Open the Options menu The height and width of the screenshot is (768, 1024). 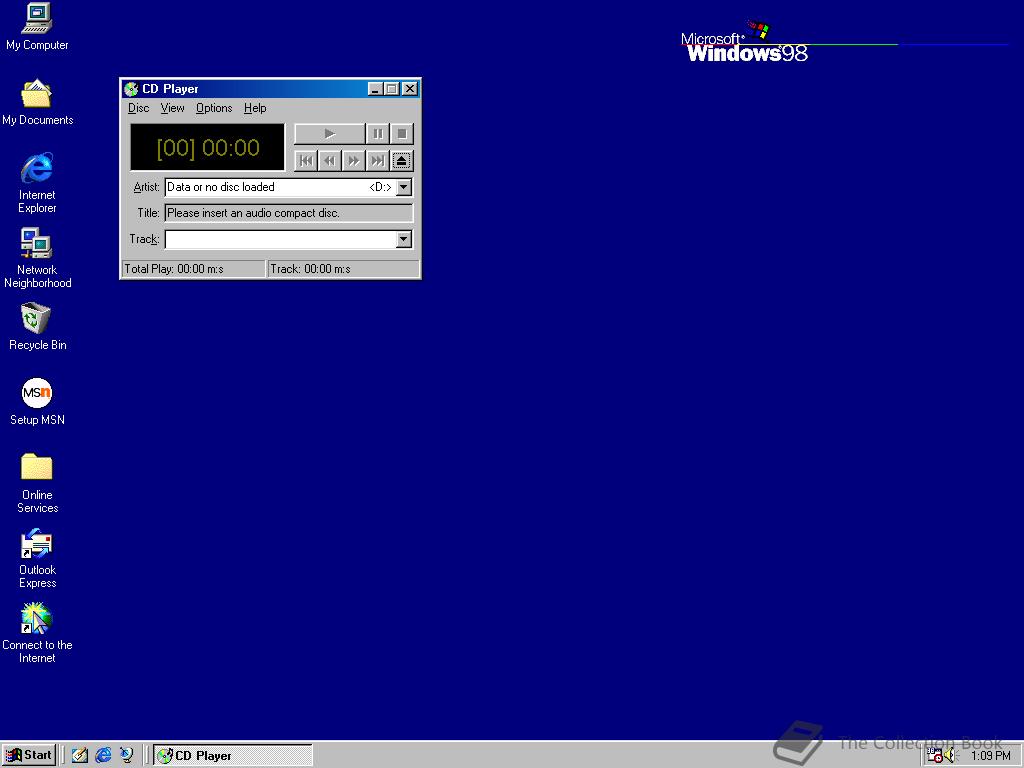214,108
